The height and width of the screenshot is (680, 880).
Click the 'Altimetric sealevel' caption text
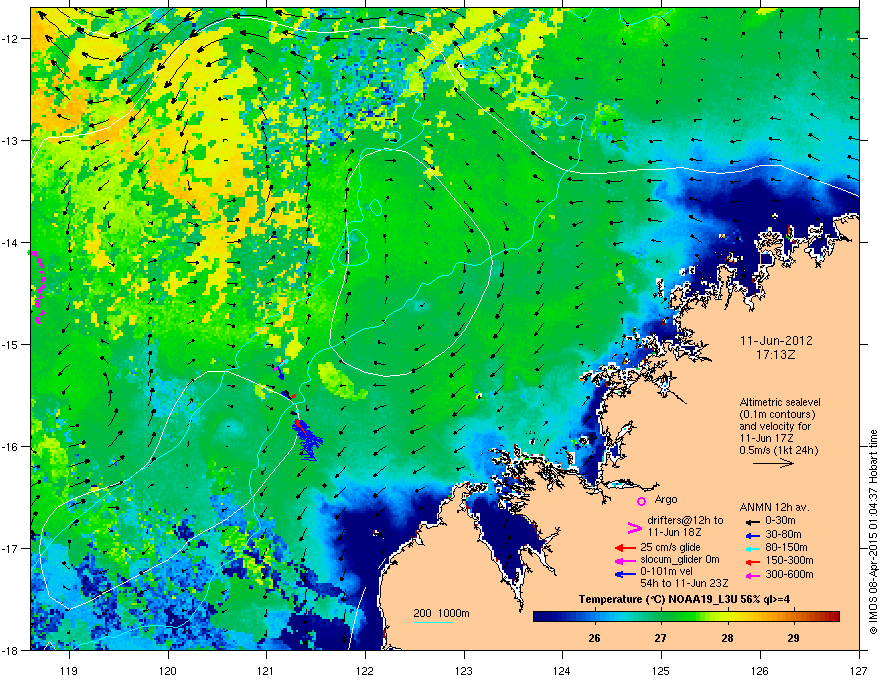coord(780,402)
